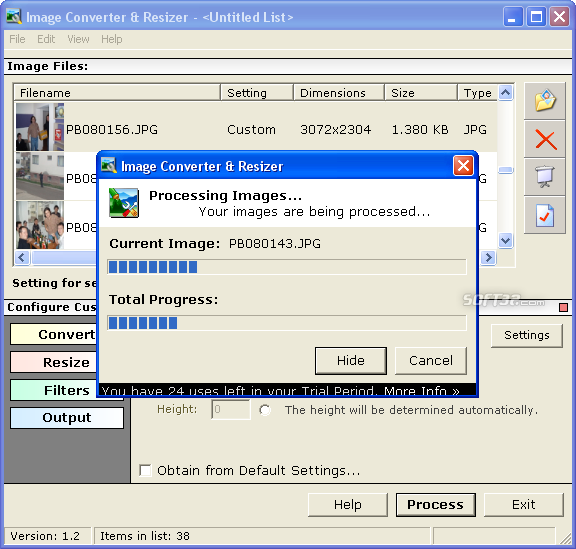576x549 pixels.
Task: Open the Edit menu
Action: (46, 39)
